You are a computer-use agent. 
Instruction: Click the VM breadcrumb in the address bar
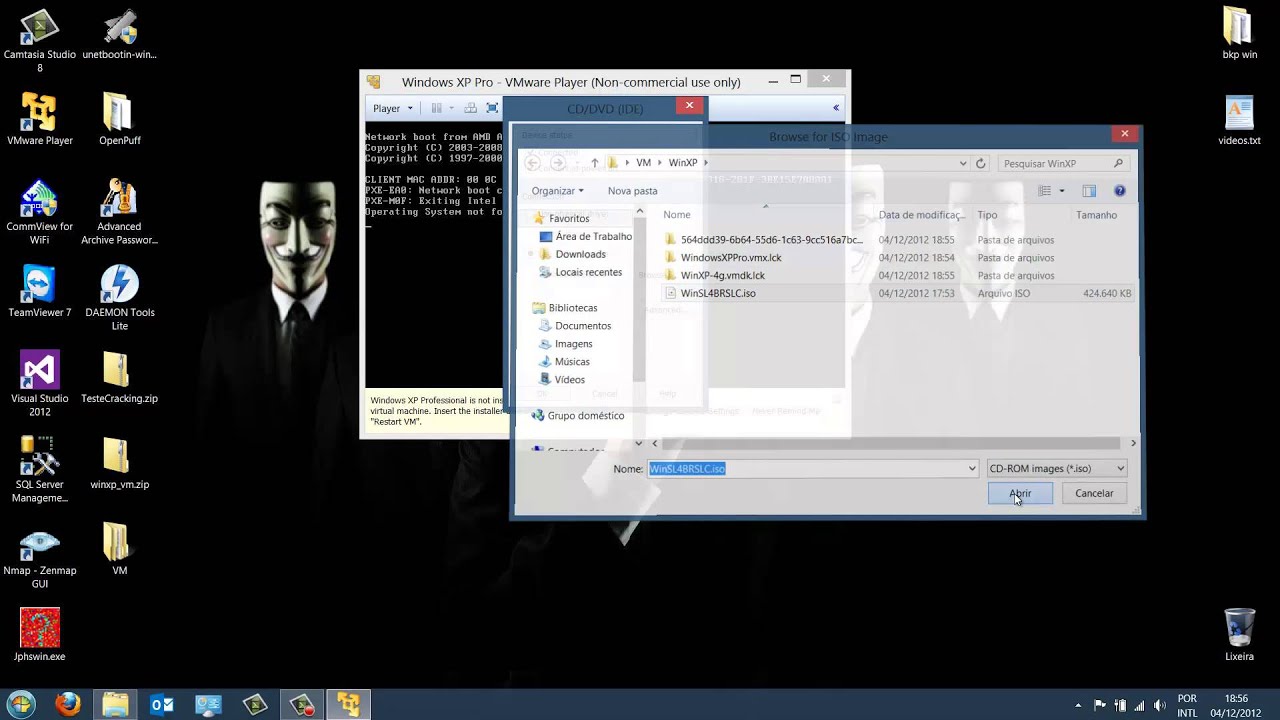[643, 163]
